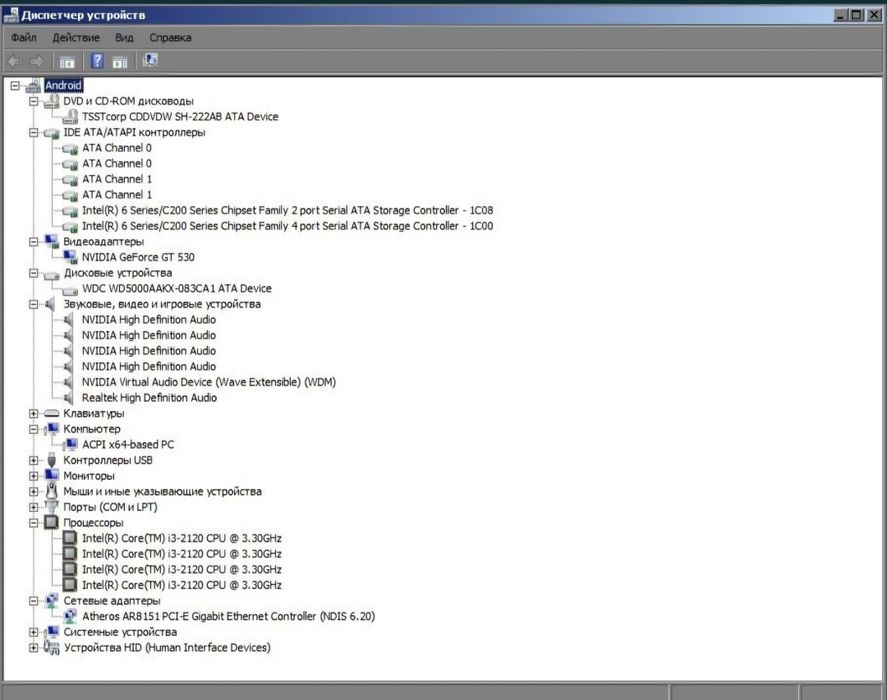This screenshot has width=887, height=700.
Task: Click the Системные устройства category icon
Action: coord(52,632)
